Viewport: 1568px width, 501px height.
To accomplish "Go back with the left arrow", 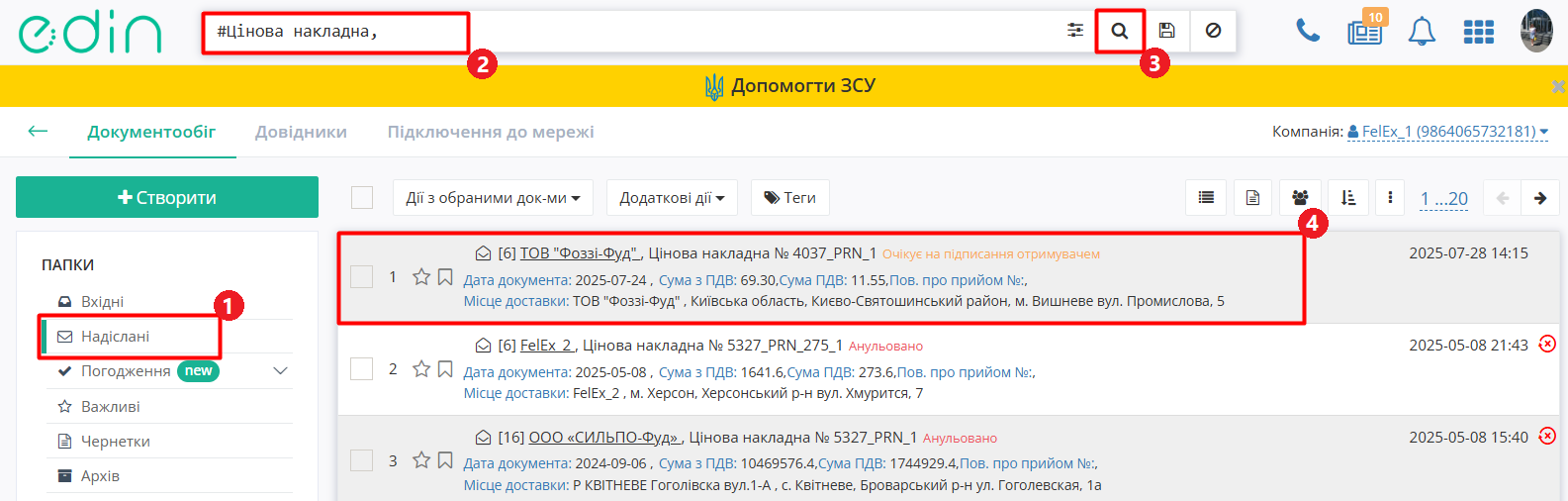I will coord(38,131).
